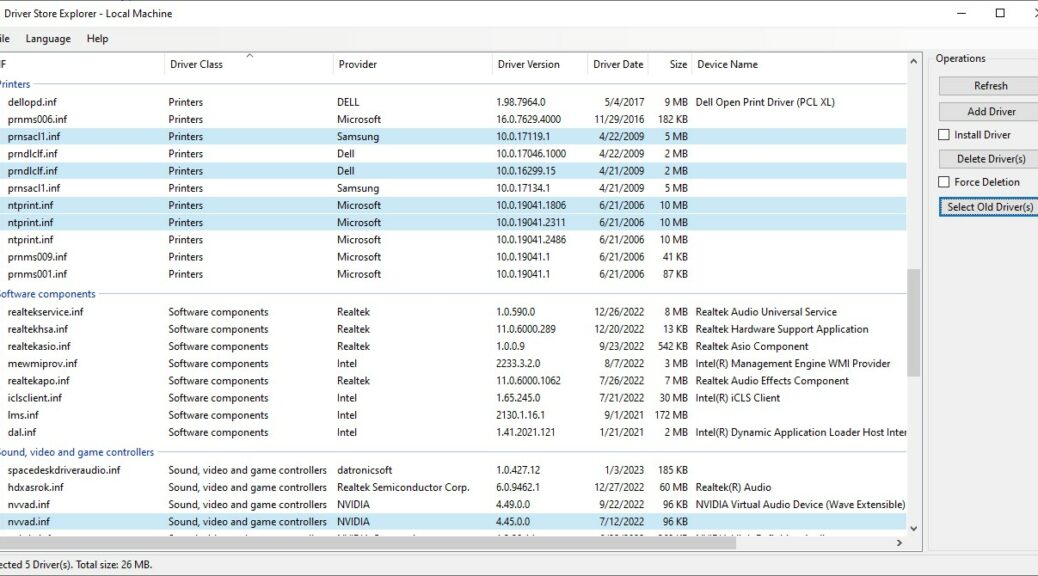This screenshot has width=1038, height=576.
Task: Select the realtekhsa.inf row
Action: tap(453, 329)
